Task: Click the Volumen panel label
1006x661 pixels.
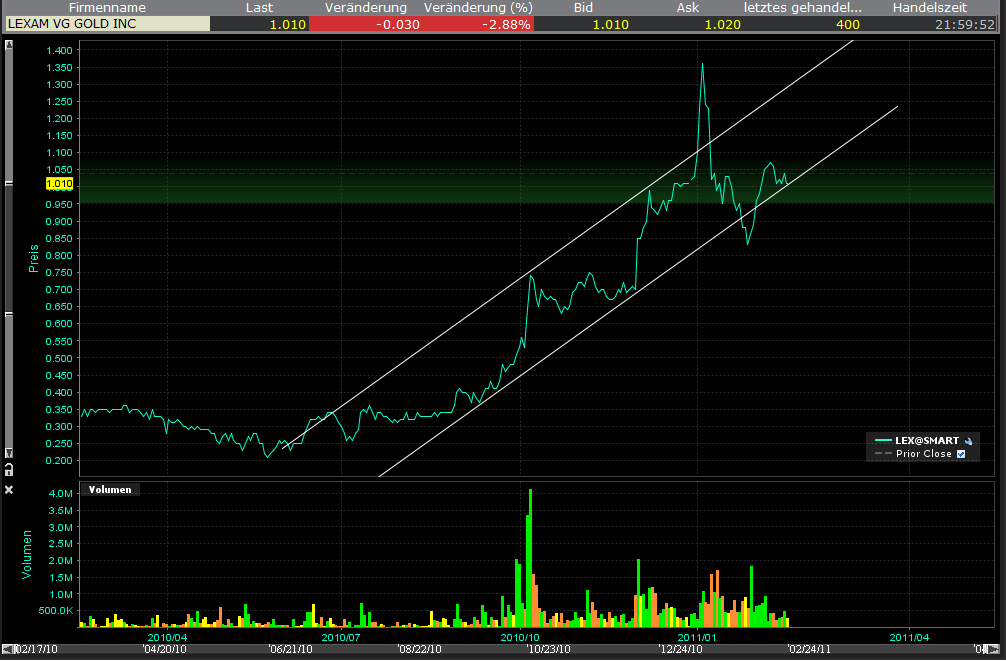Action: [110, 490]
